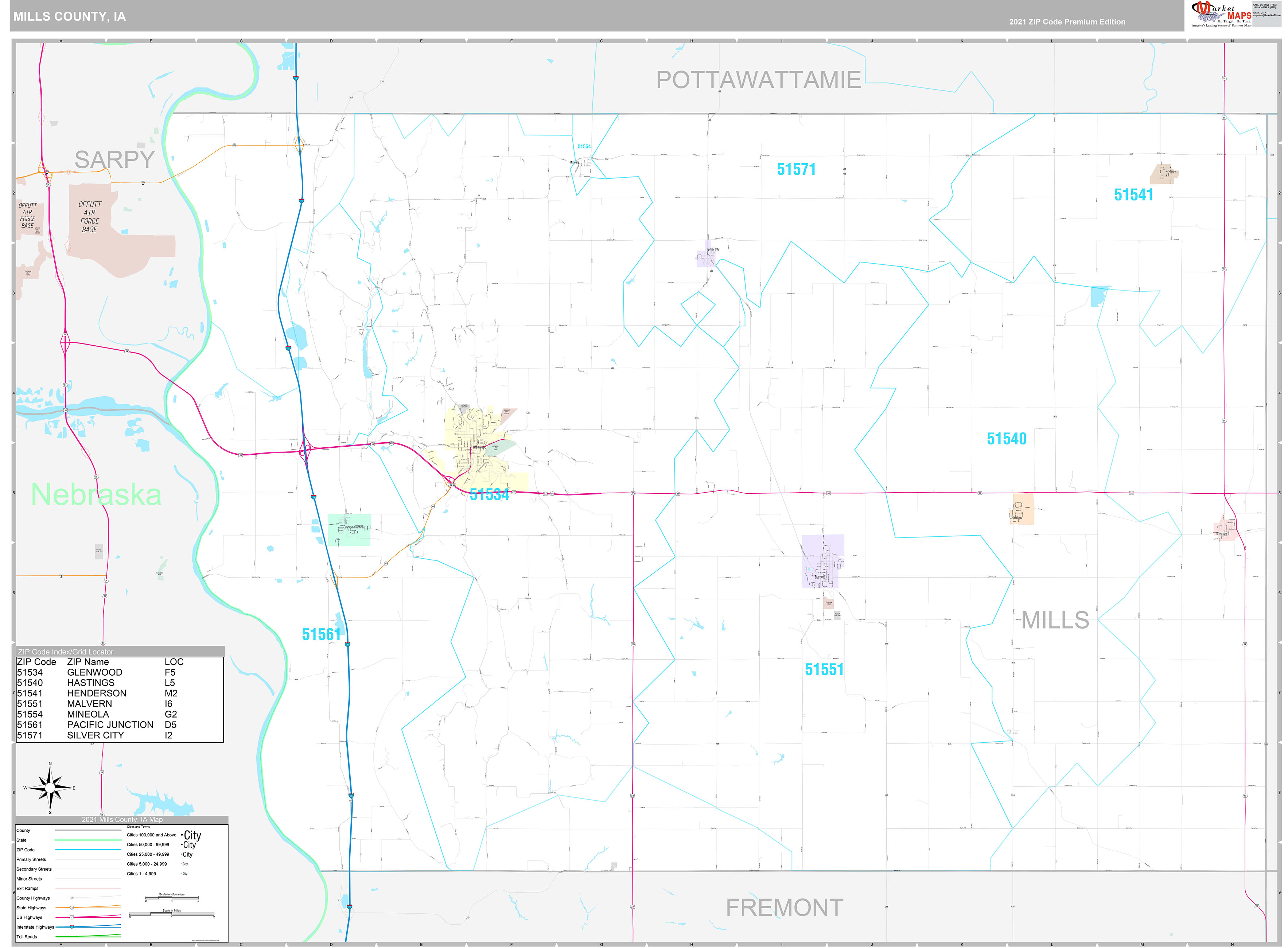Click the State Highways marker in legend
The height and width of the screenshot is (948, 1288).
tap(72, 907)
